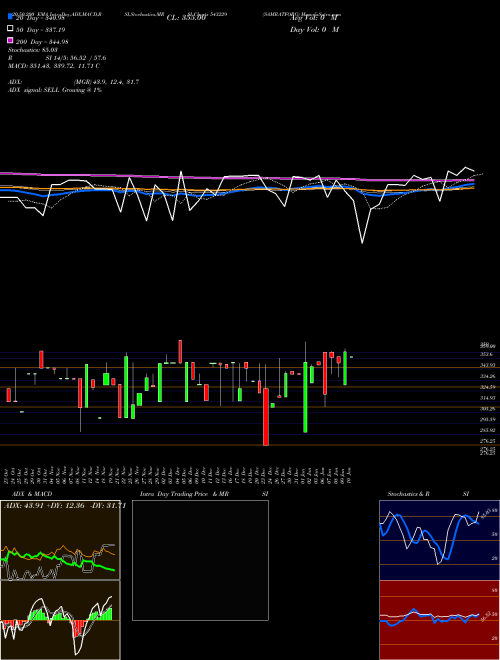Click the 314.93 price axis label
The image size is (500, 660).
(487, 398)
